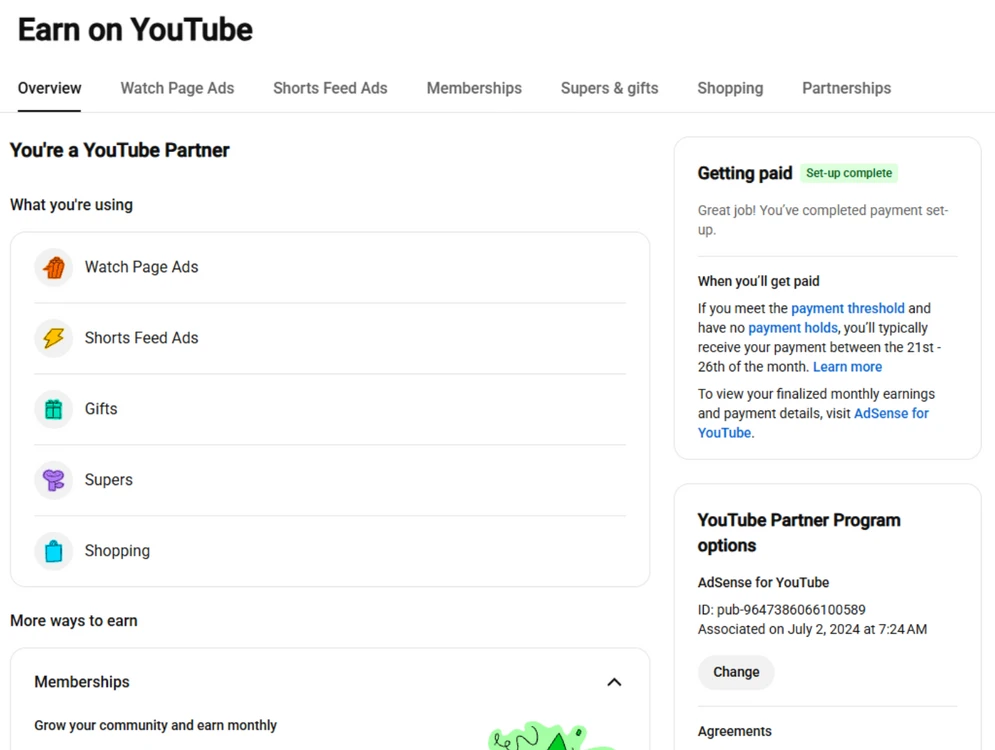Follow the payment threshold link
This screenshot has width=995, height=750.
coord(848,308)
